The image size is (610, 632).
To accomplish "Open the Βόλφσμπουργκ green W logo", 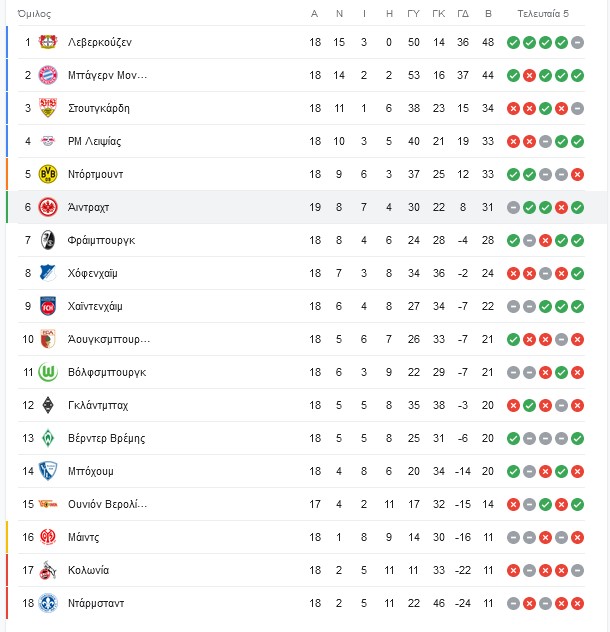I will pyautogui.click(x=48, y=372).
